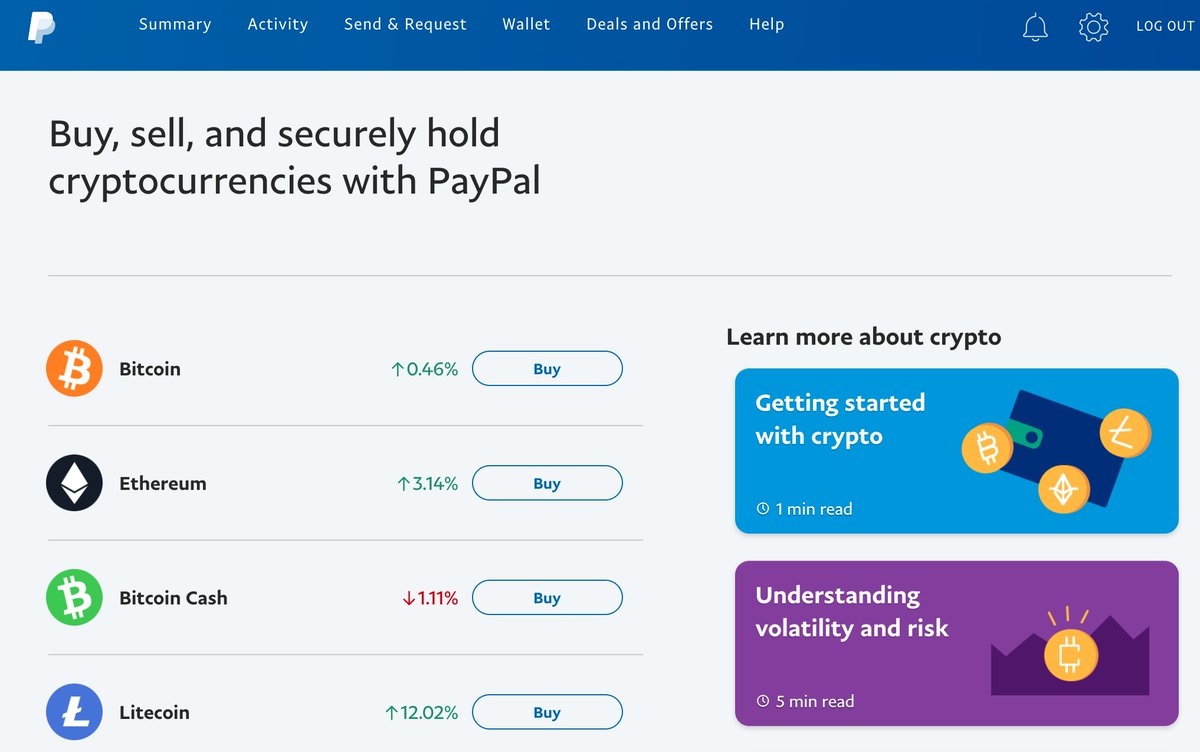Screen dimensions: 1200x752
Task: Click the Ethereum coin icon
Action: (74, 483)
